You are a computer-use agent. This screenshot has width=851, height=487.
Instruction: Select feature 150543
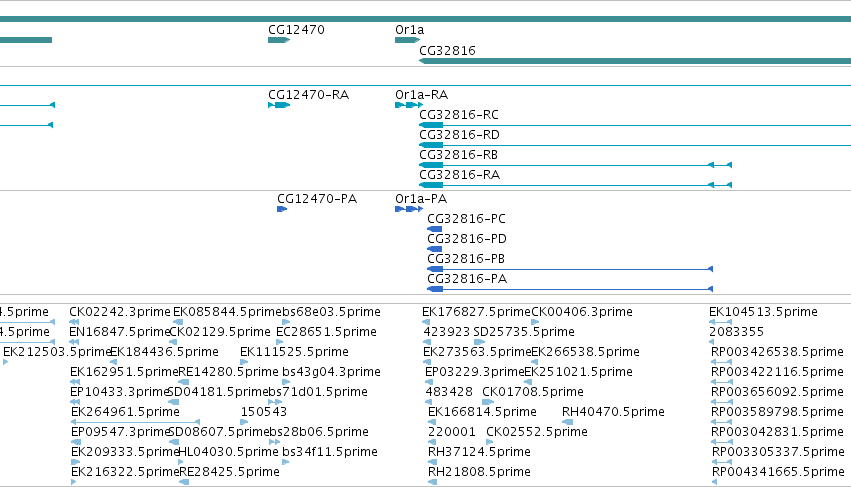coord(263,412)
